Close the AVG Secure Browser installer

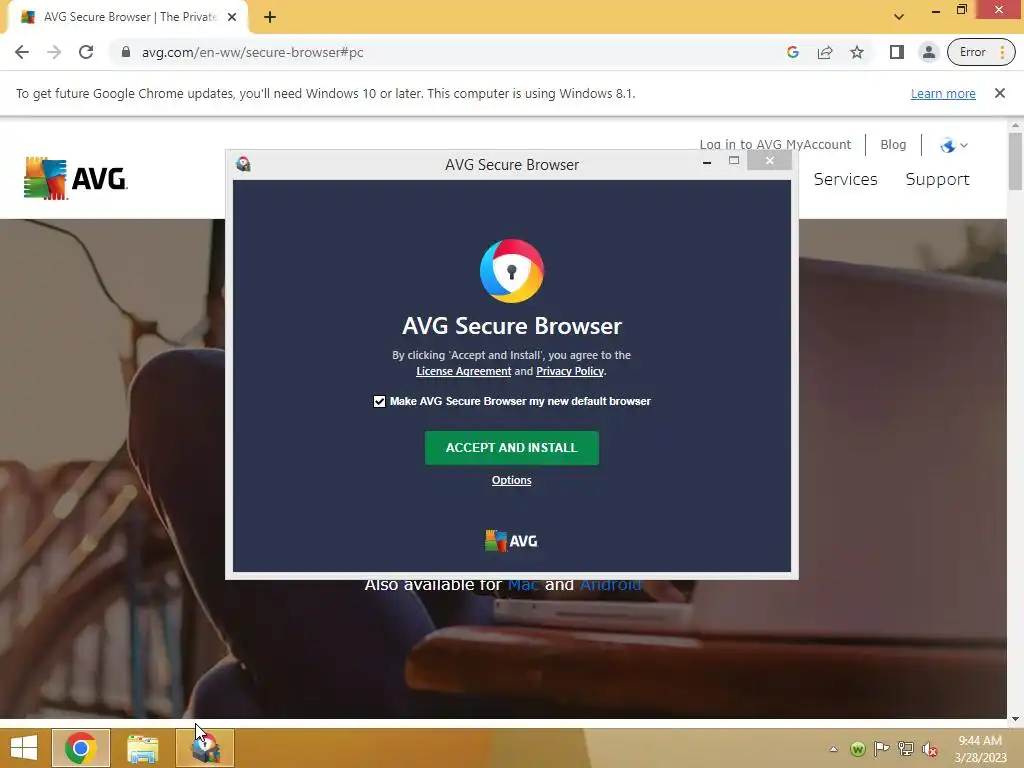(769, 160)
